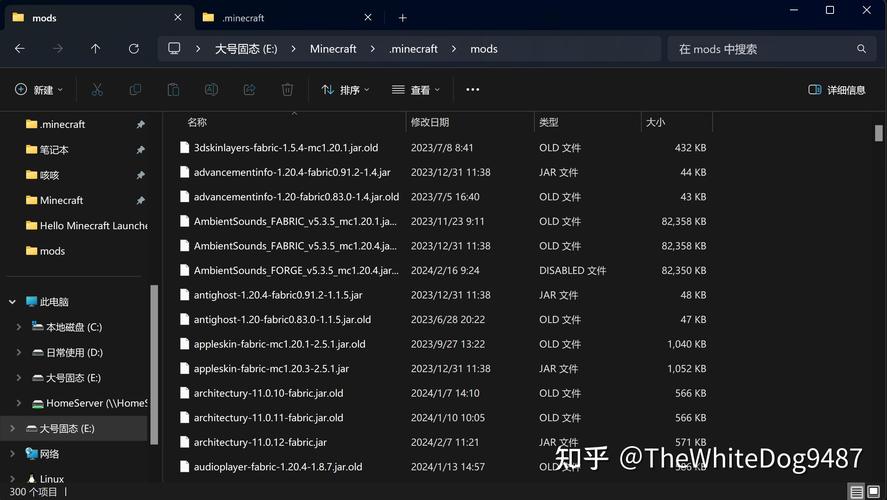The height and width of the screenshot is (500, 887).
Task: Switch to large thumbnails view in status bar
Action: point(876,492)
